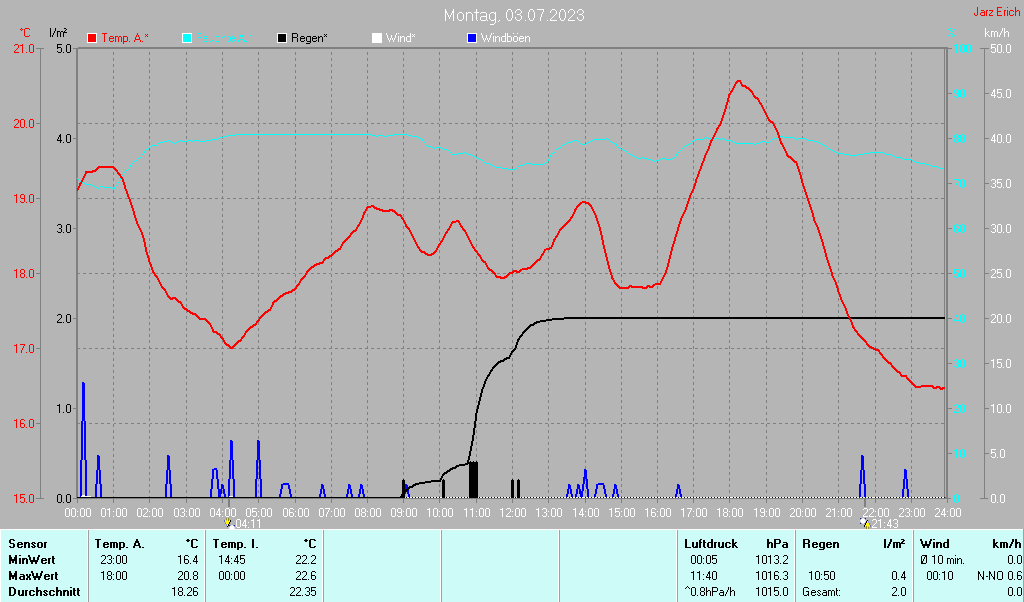Screen dimensions: 1024x602
Task: Click the Temp. A. legend label
Action: 125,38
